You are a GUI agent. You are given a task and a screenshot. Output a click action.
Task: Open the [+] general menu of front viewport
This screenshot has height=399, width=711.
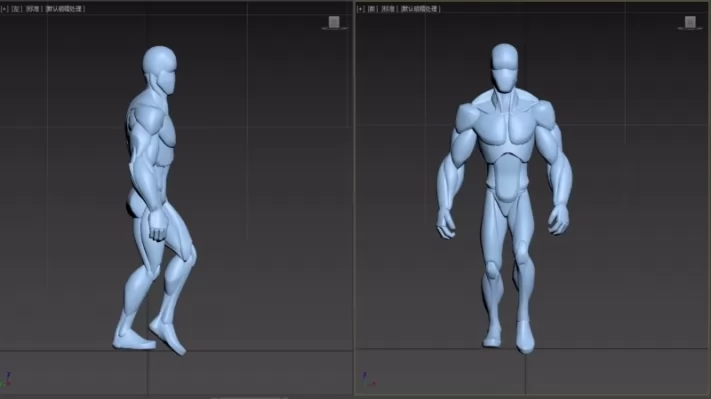pos(361,9)
